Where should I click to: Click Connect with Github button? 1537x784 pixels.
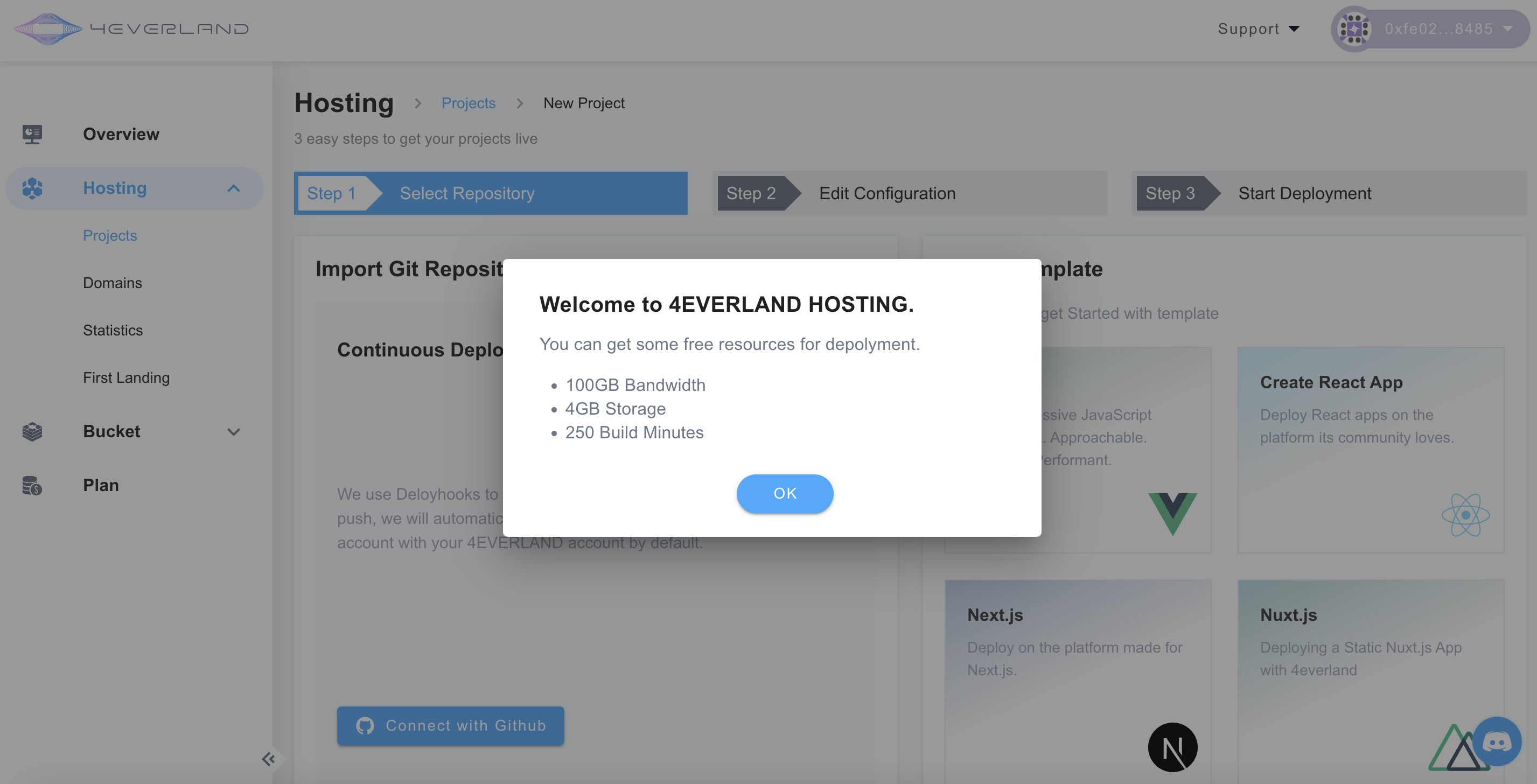[x=450, y=725]
